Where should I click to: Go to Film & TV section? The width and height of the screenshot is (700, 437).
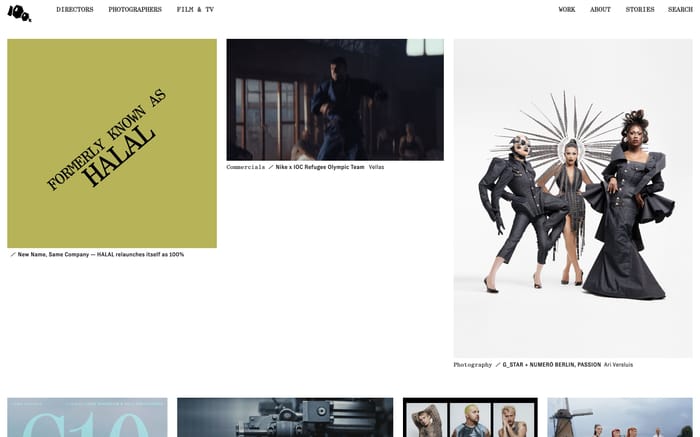[x=195, y=9]
